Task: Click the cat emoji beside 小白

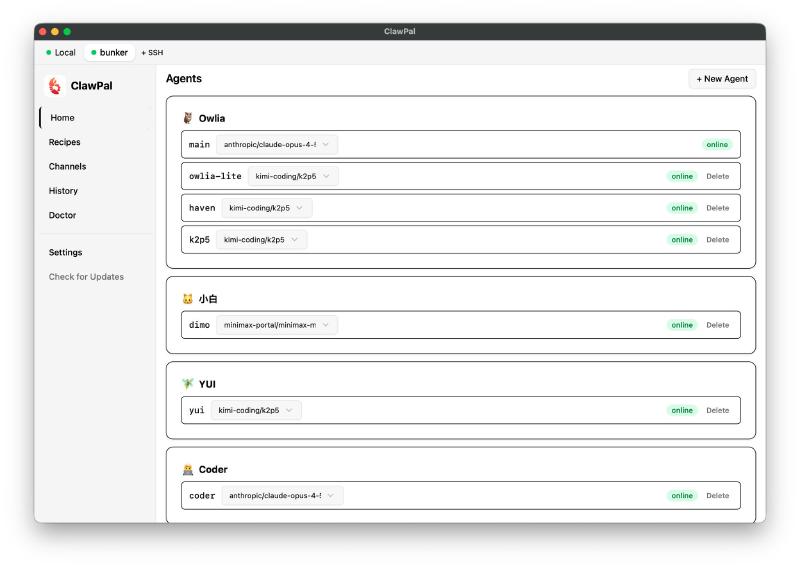Action: [x=187, y=299]
